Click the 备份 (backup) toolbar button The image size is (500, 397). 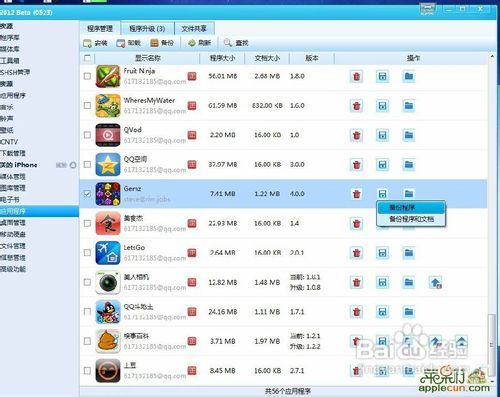point(162,43)
